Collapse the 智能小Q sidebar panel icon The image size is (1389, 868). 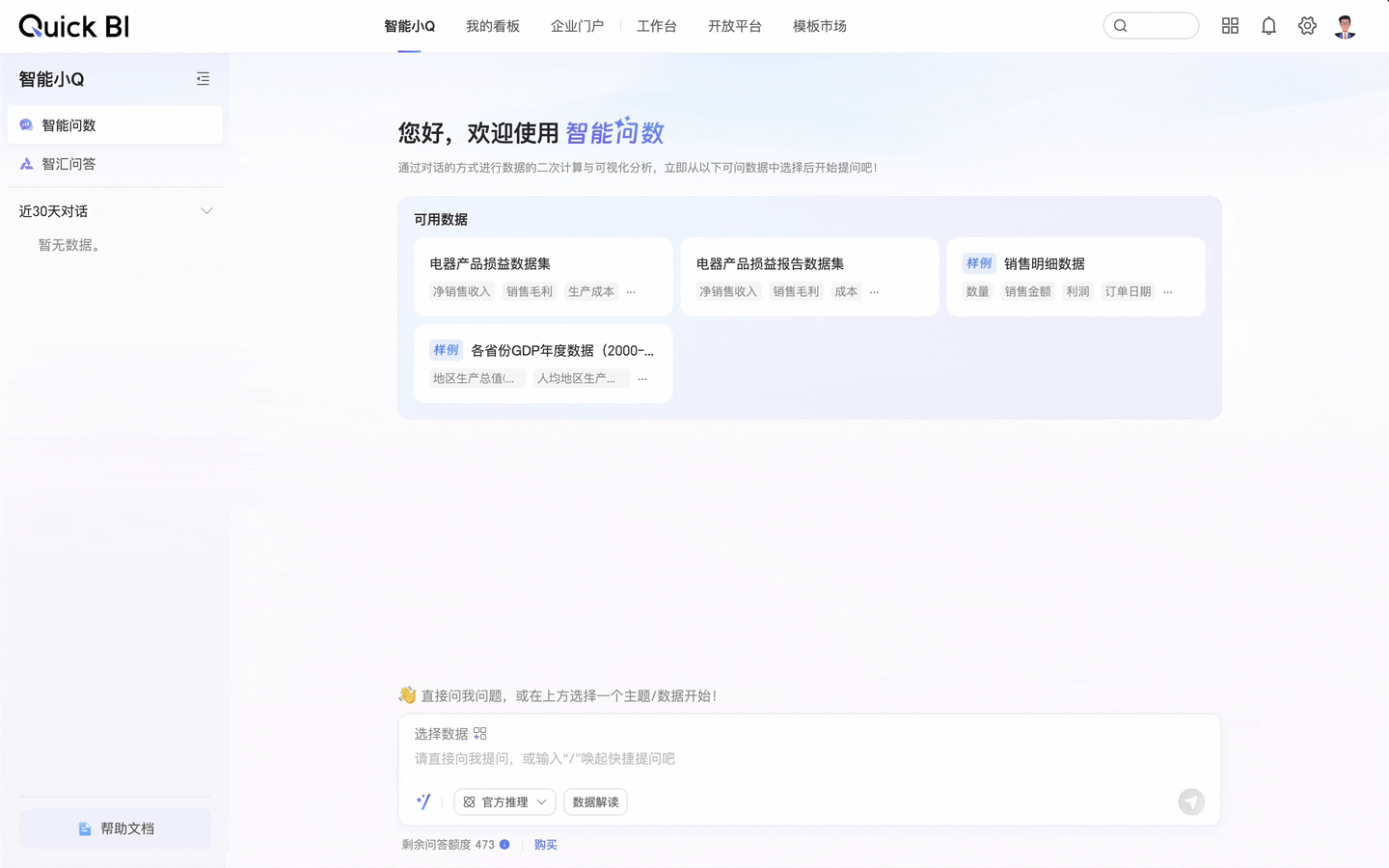203,79
